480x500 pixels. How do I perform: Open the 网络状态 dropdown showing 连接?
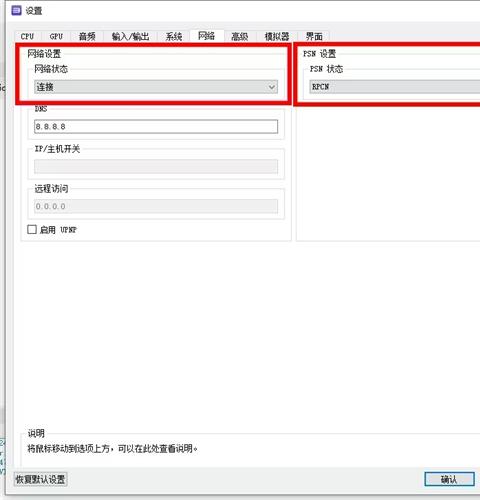(x=156, y=87)
